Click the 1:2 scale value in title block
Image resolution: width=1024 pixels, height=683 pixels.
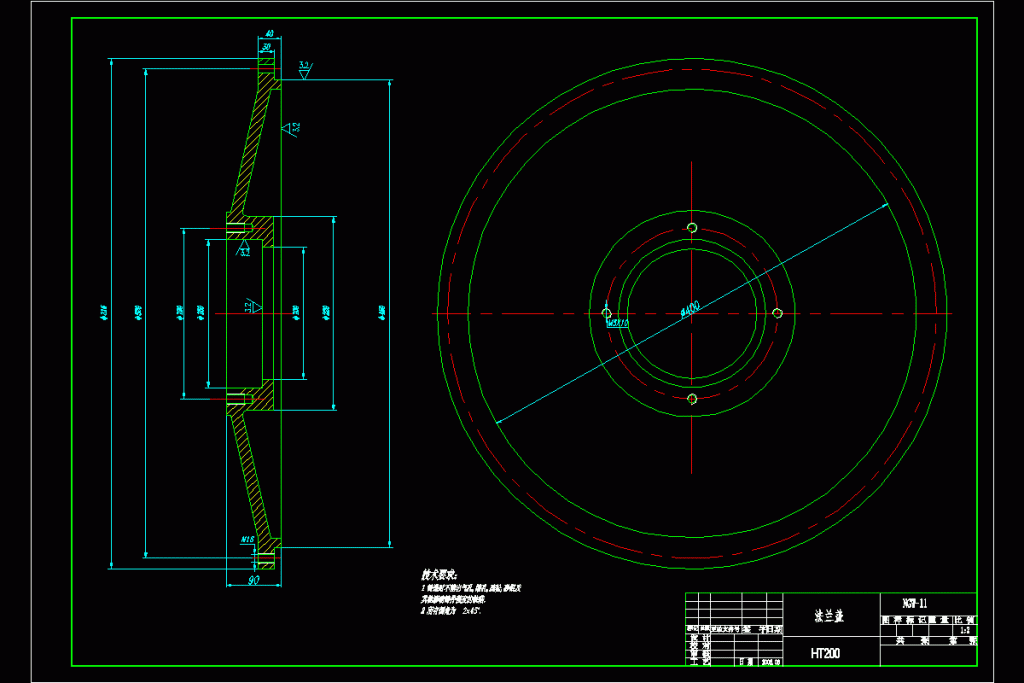point(965,631)
